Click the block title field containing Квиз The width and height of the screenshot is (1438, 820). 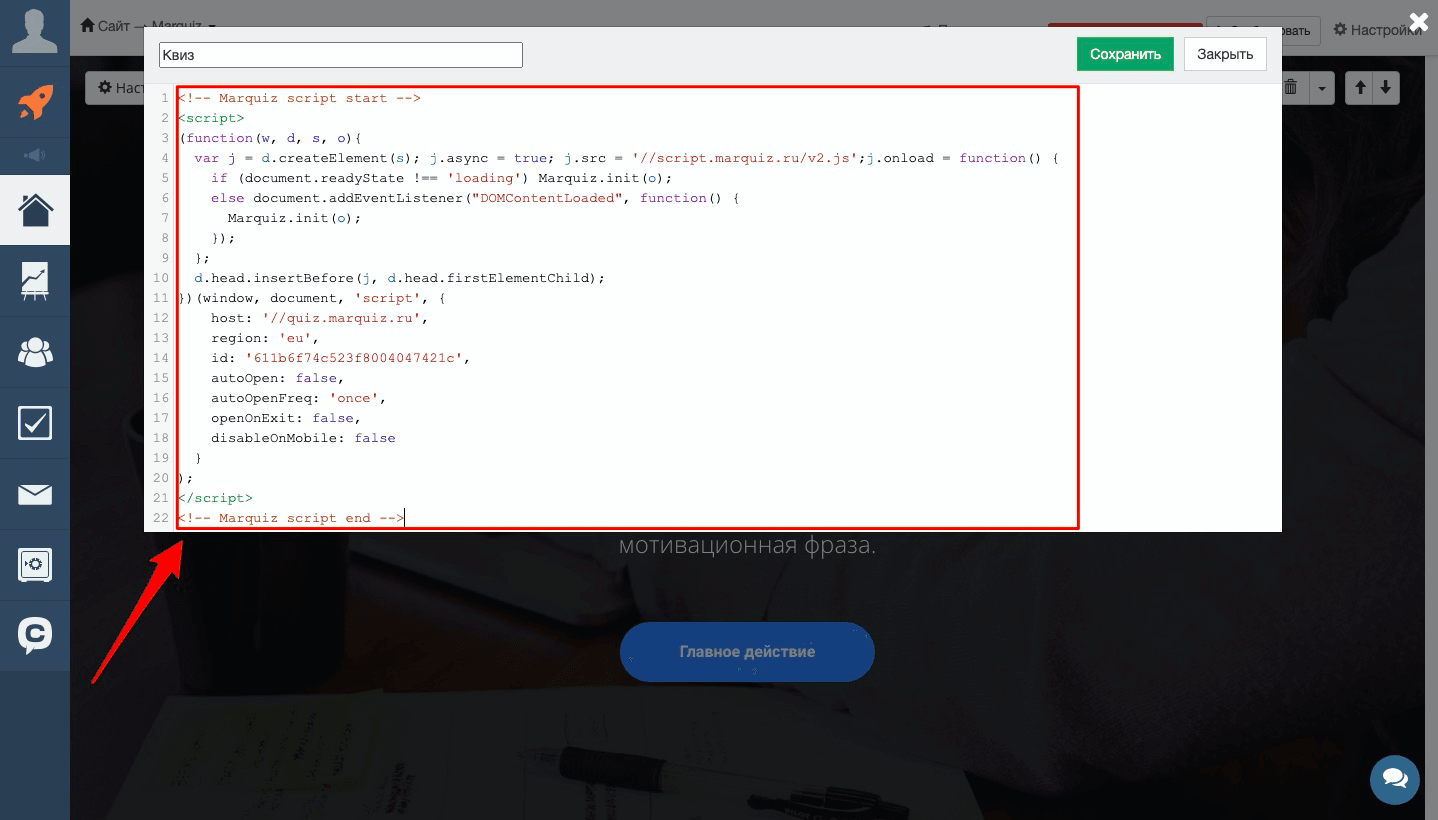[x=341, y=55]
